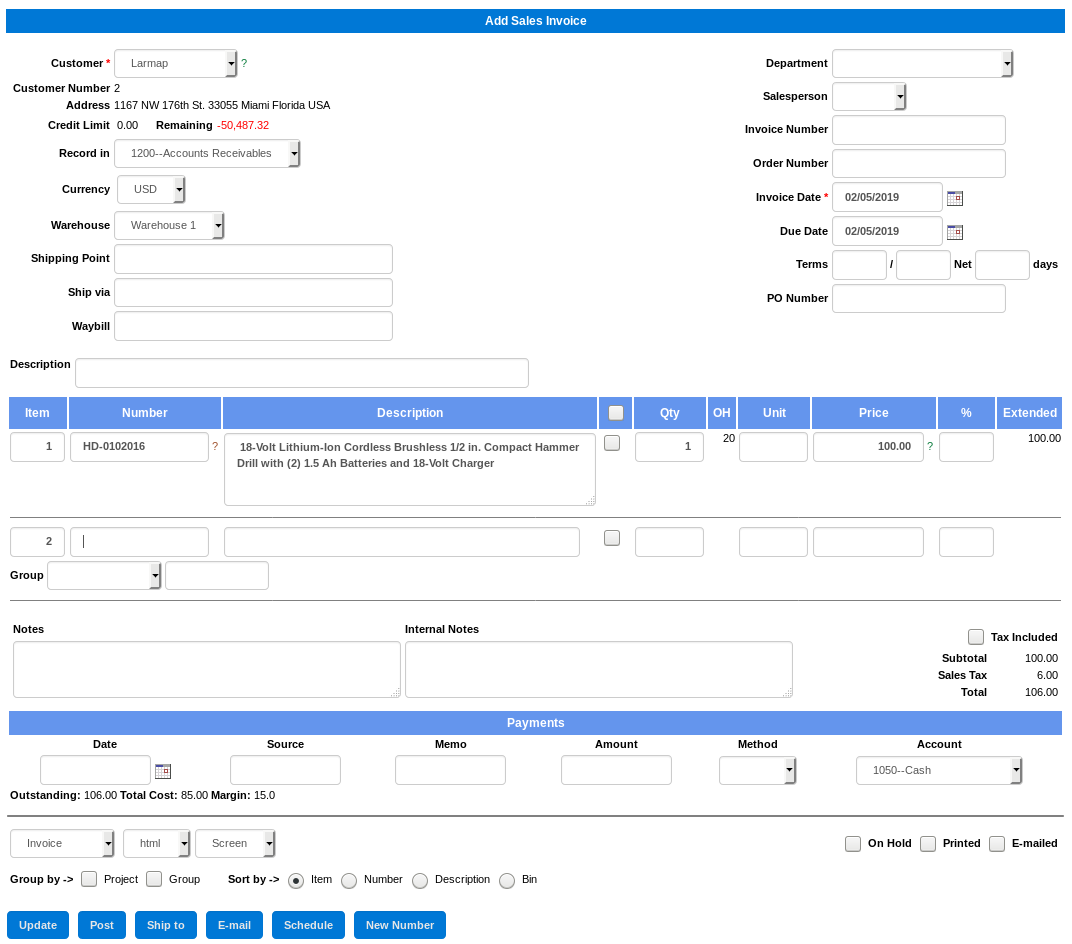Viewport: 1072px width, 944px height.
Task: Click the question mark next to HD-0102016
Action: click(215, 446)
